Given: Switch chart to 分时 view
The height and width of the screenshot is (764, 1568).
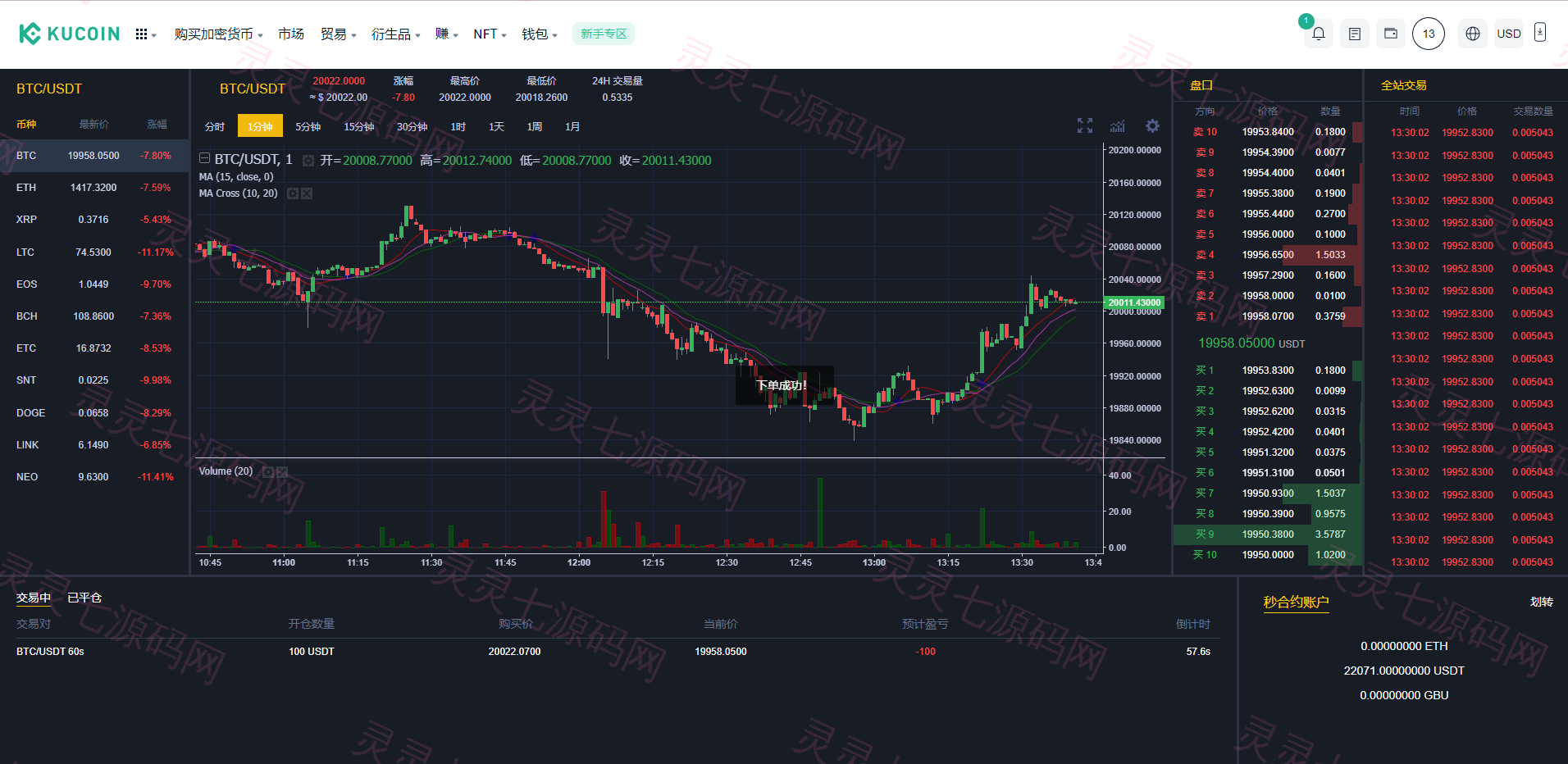Looking at the screenshot, I should point(215,126).
